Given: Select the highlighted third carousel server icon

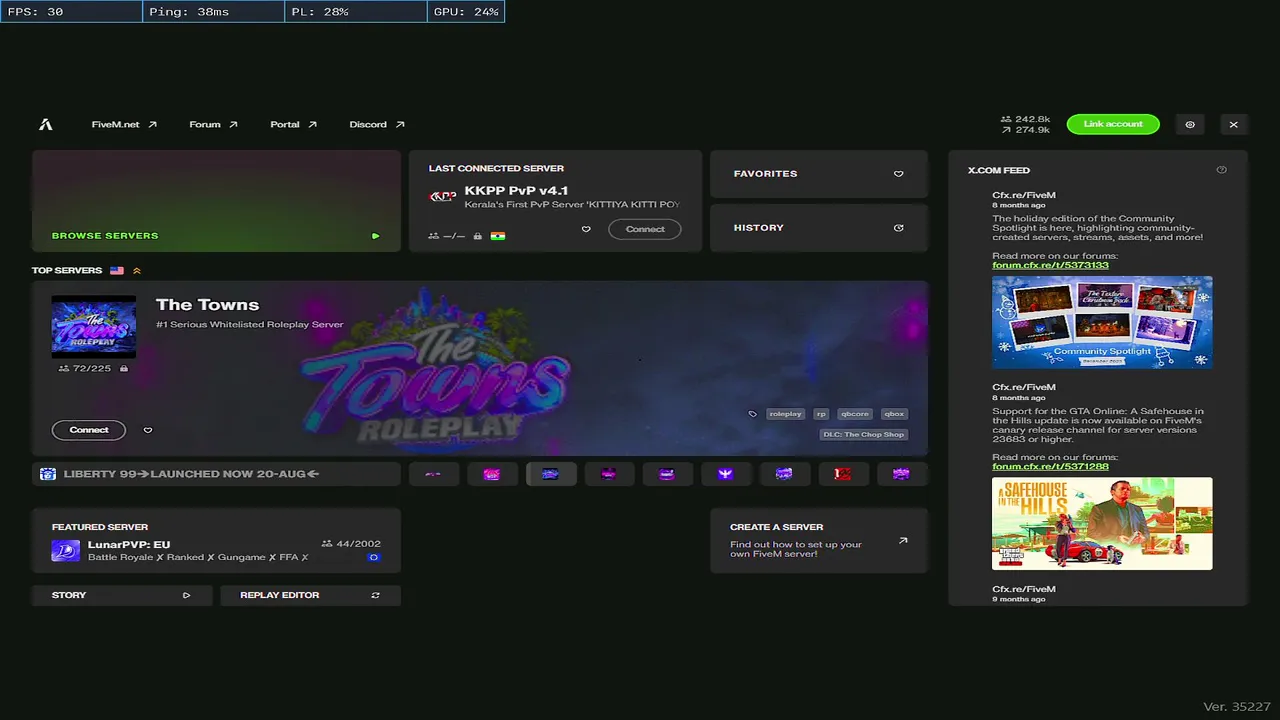Looking at the screenshot, I should 551,474.
